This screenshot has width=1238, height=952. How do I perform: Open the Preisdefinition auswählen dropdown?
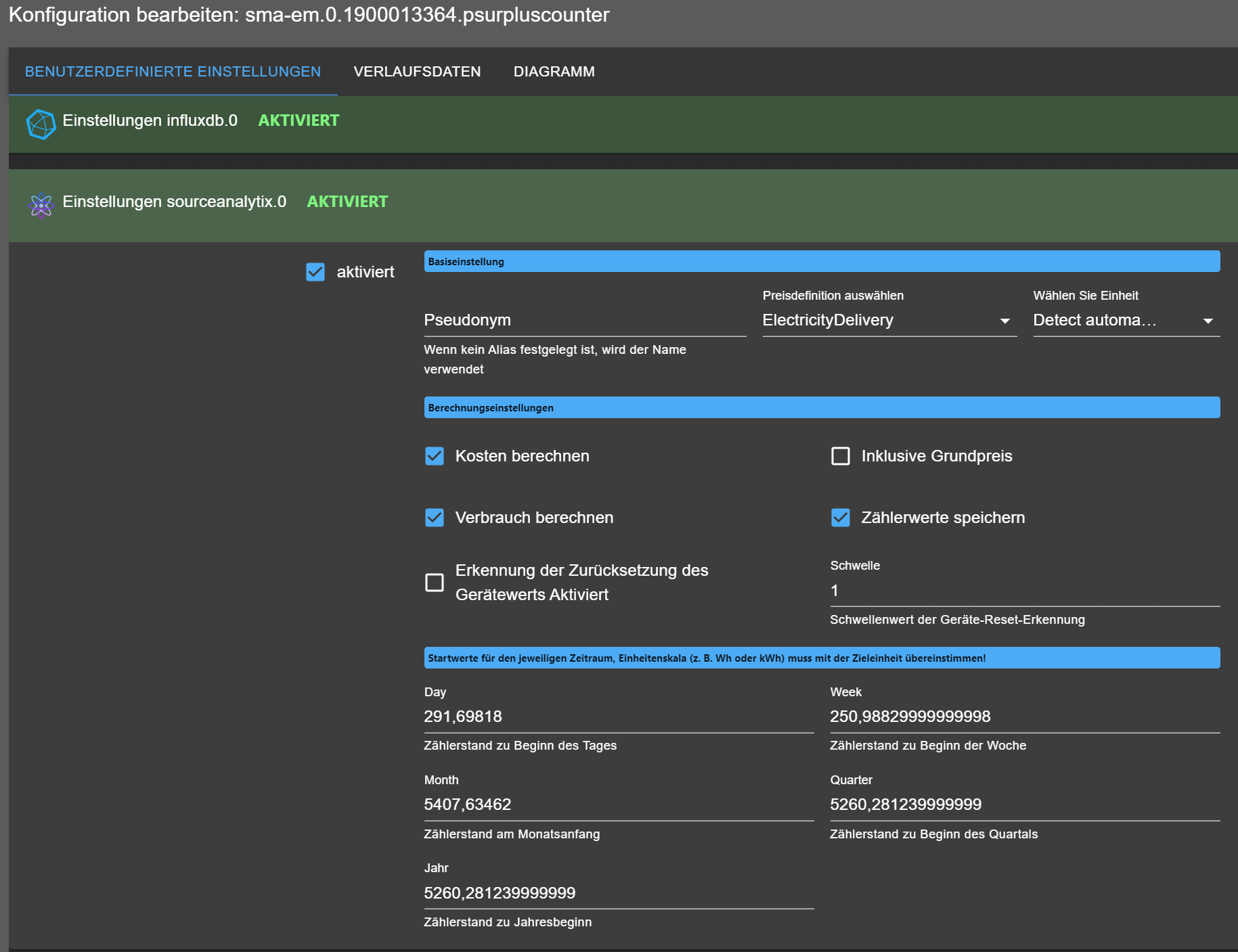(x=889, y=320)
